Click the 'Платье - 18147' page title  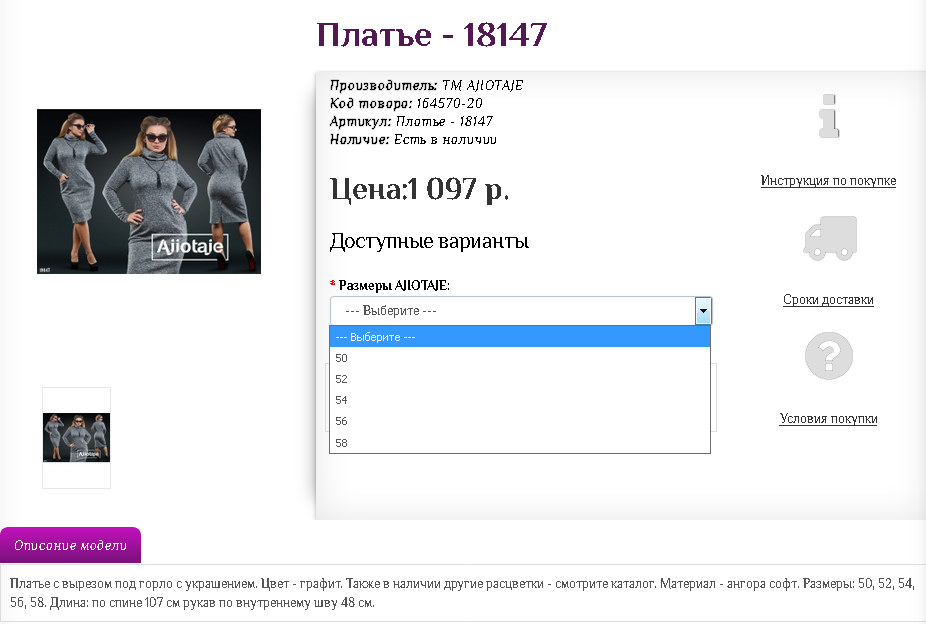432,35
